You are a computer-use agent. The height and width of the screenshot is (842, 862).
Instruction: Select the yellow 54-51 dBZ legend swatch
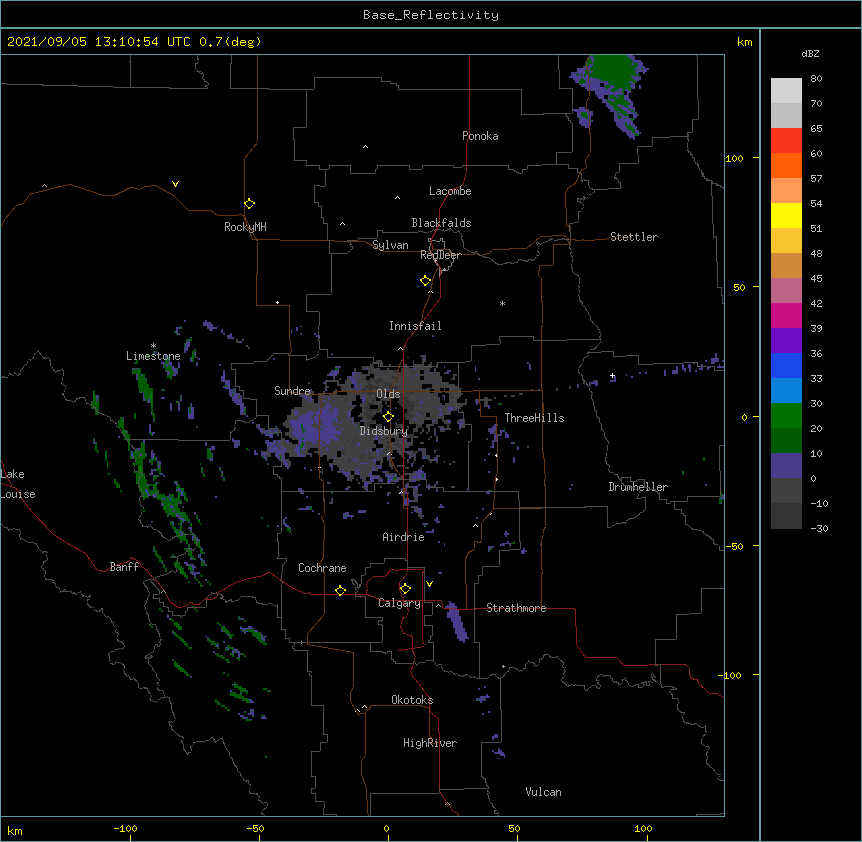tap(786, 215)
